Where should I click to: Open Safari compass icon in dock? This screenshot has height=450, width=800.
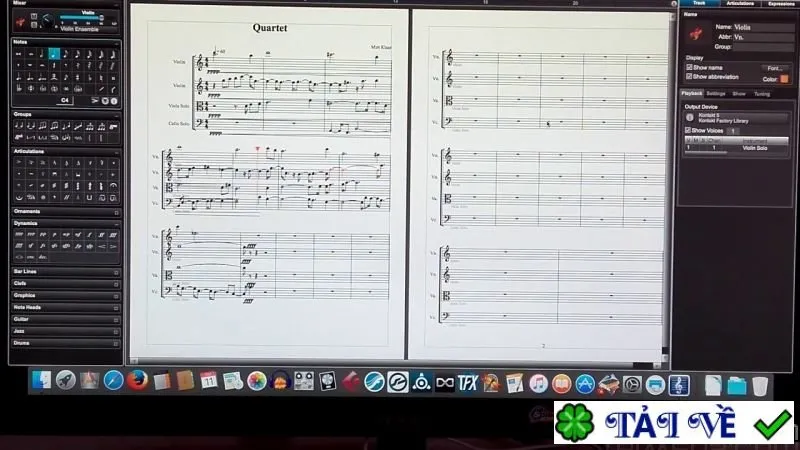[113, 381]
